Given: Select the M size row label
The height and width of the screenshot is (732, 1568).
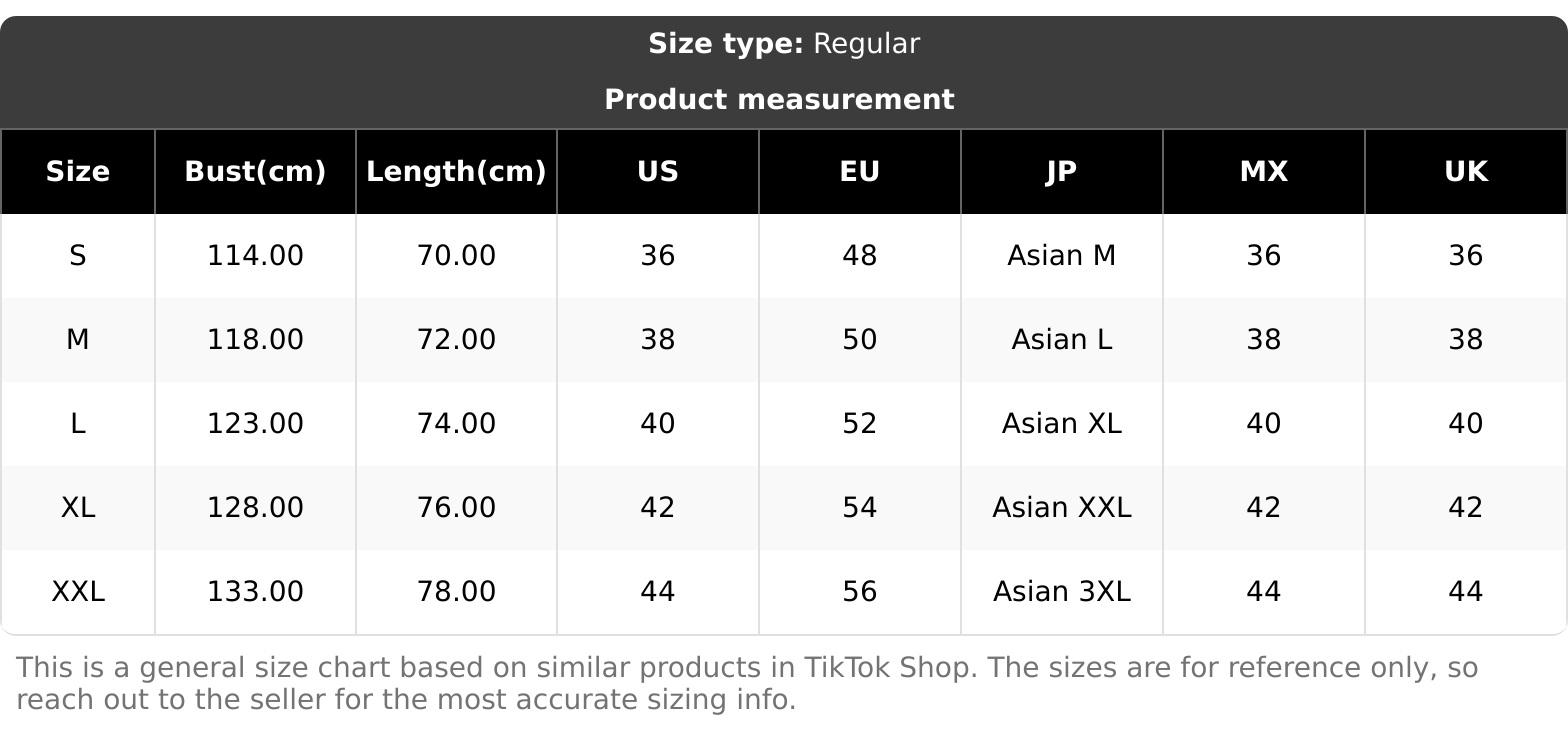Looking at the screenshot, I should click(x=77, y=340).
